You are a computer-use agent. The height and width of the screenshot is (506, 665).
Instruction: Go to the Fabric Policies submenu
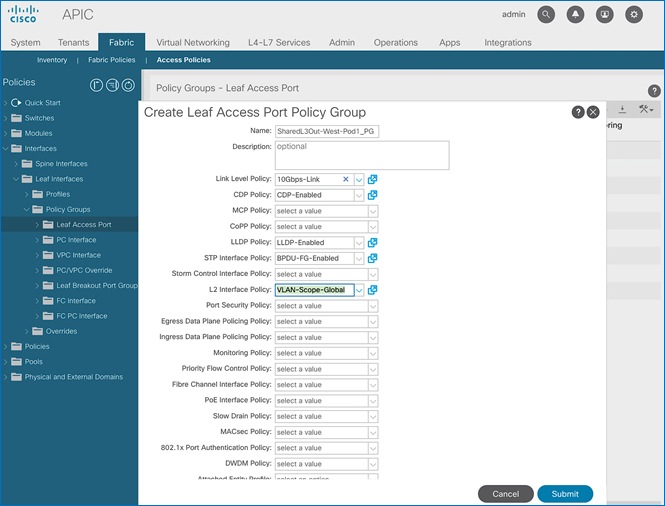[x=112, y=60]
